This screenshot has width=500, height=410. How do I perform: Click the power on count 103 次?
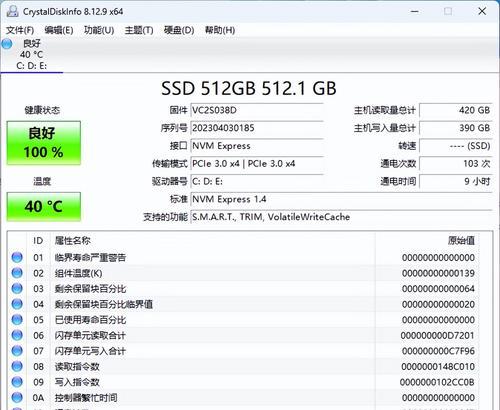pyautogui.click(x=456, y=164)
